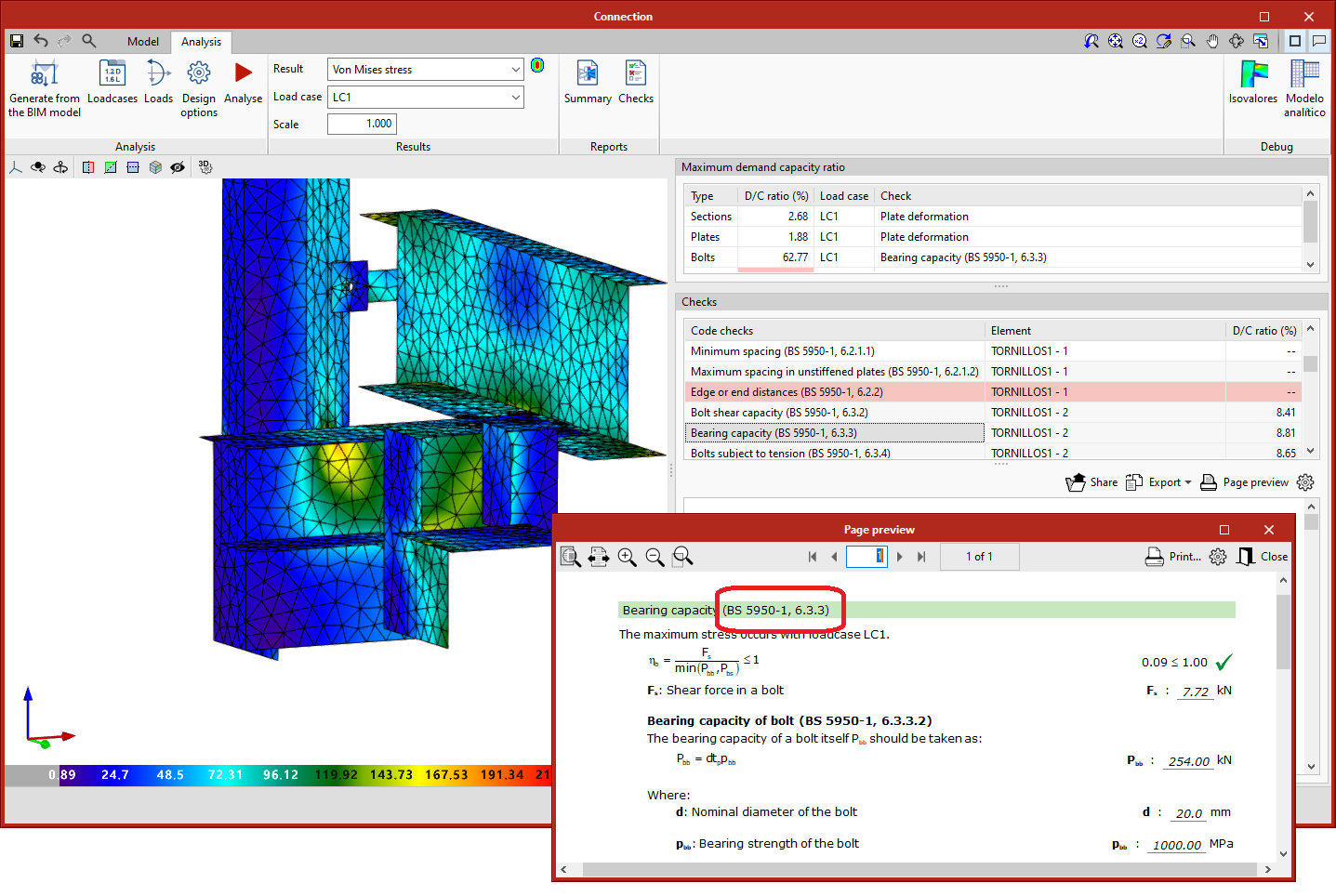Screen dimensions: 1336x896
Task: Open the Summary report
Action: pyautogui.click(x=588, y=83)
